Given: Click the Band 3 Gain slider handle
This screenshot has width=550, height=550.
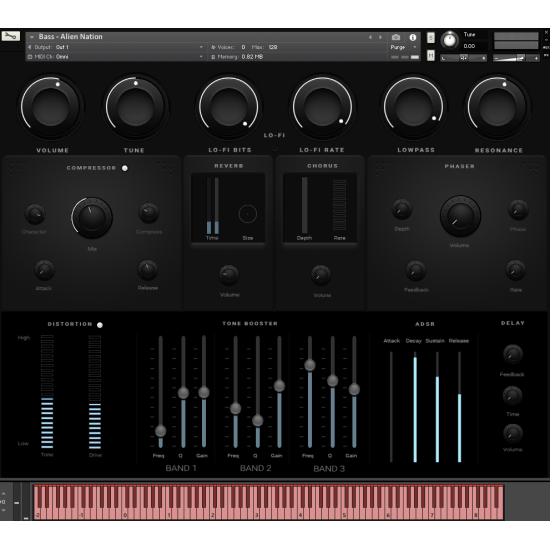Looking at the screenshot, I should click(354, 389).
